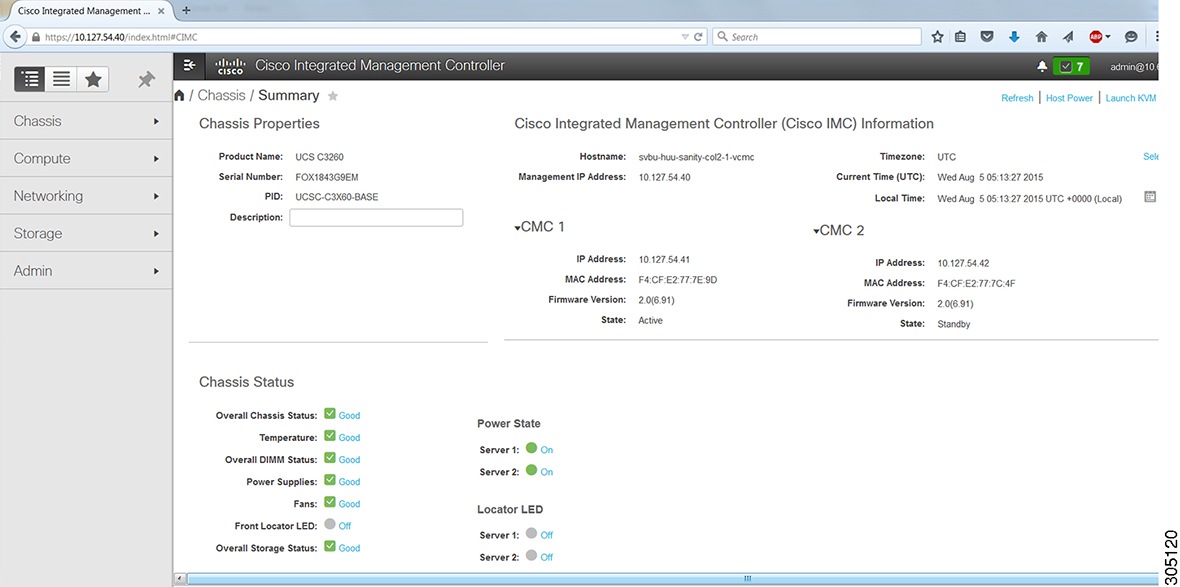The image size is (1180, 587).
Task: Select the list view icon in sidebar
Action: tap(61, 78)
